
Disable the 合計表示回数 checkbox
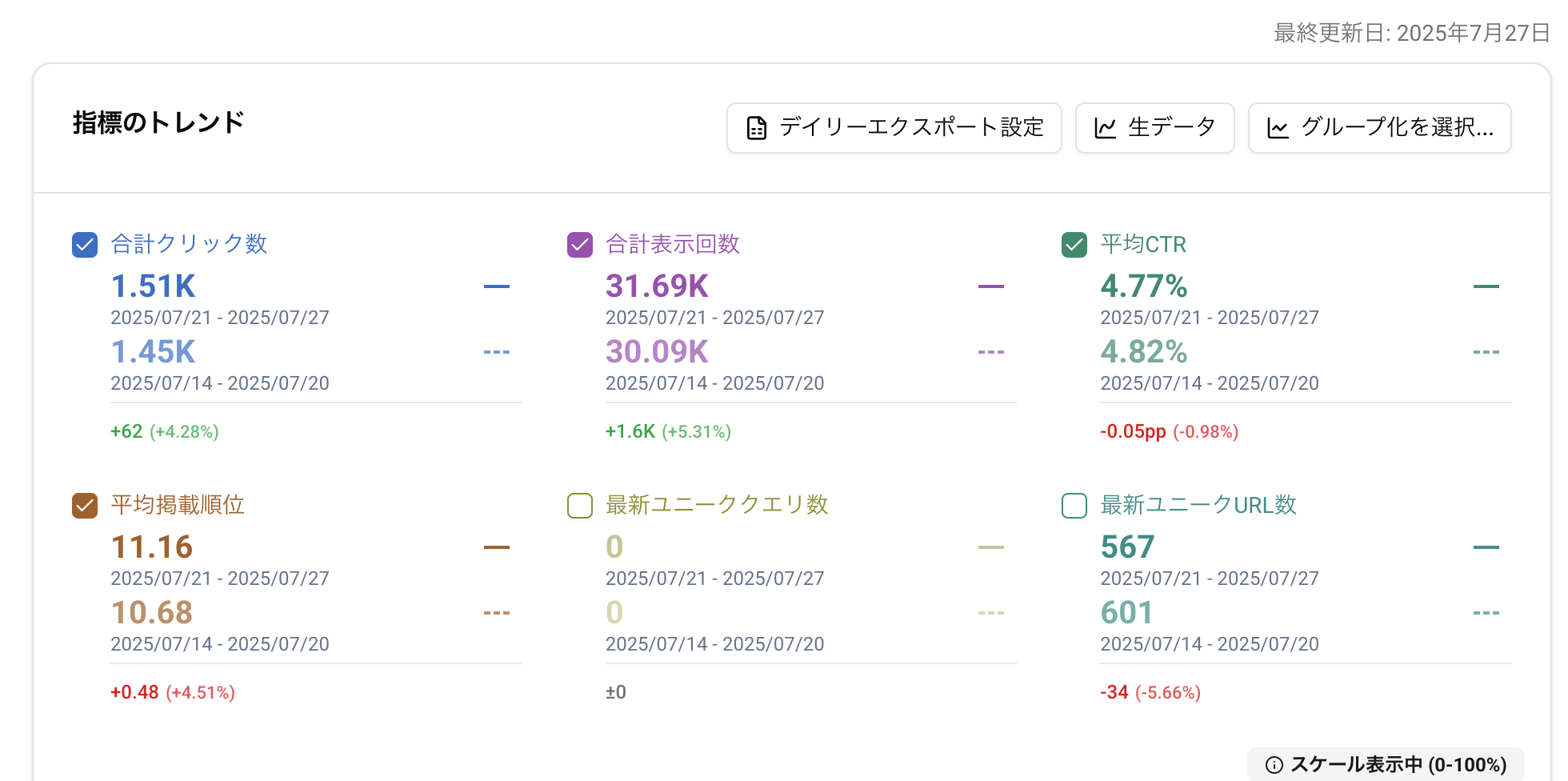click(579, 245)
